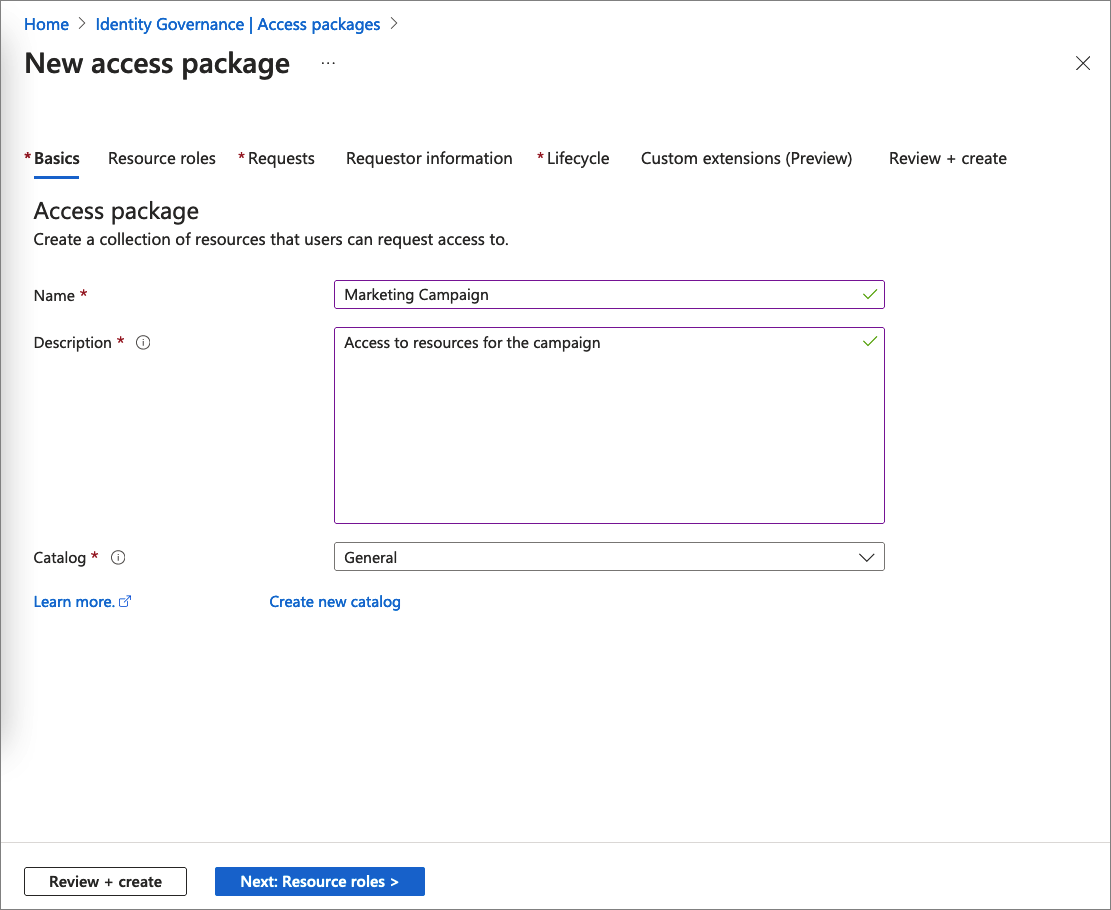Switch to the Resource roles tab
The image size is (1111, 910).
161,158
